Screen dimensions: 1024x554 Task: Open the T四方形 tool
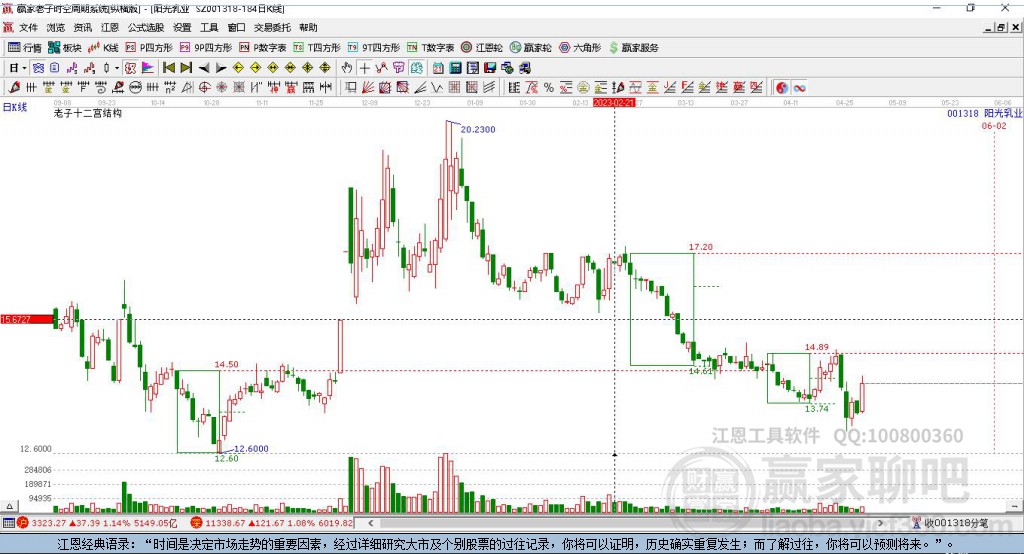click(x=317, y=48)
